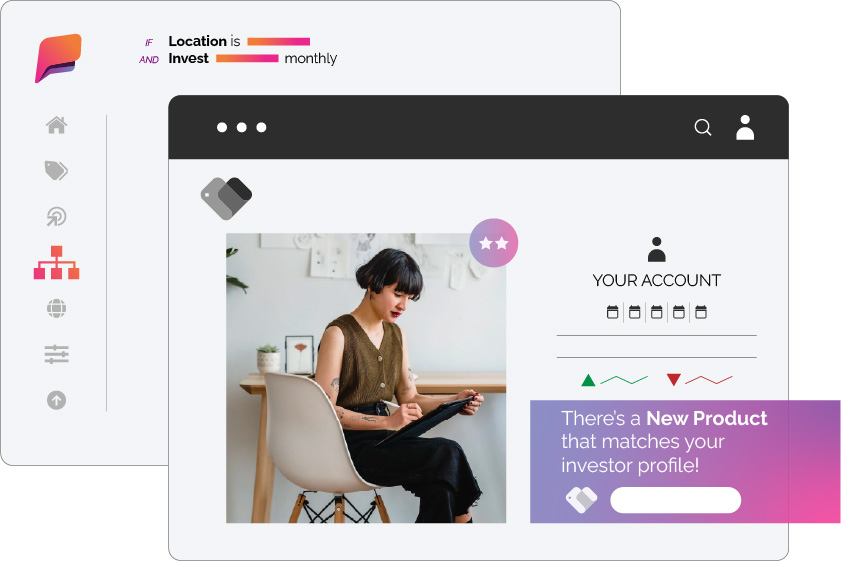The image size is (841, 561).
Task: Select the Invest amount gradient bar
Action: [x=247, y=58]
